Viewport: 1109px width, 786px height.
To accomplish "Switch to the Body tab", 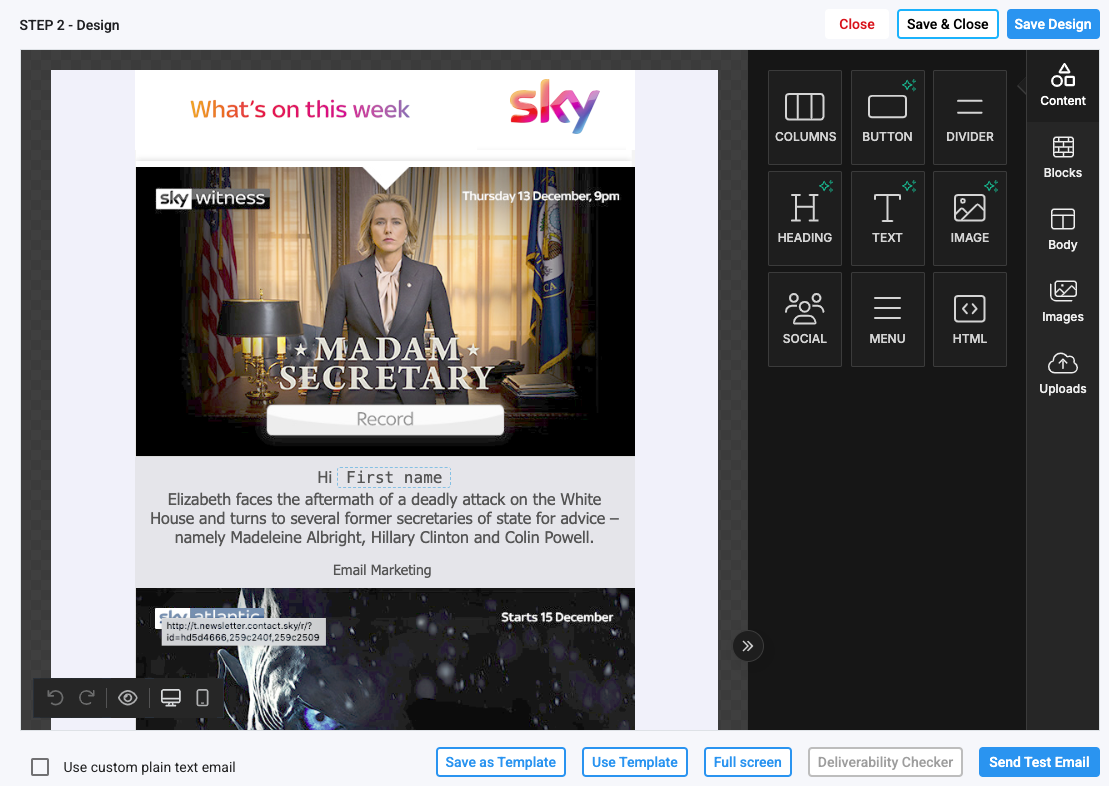I will click(1062, 230).
